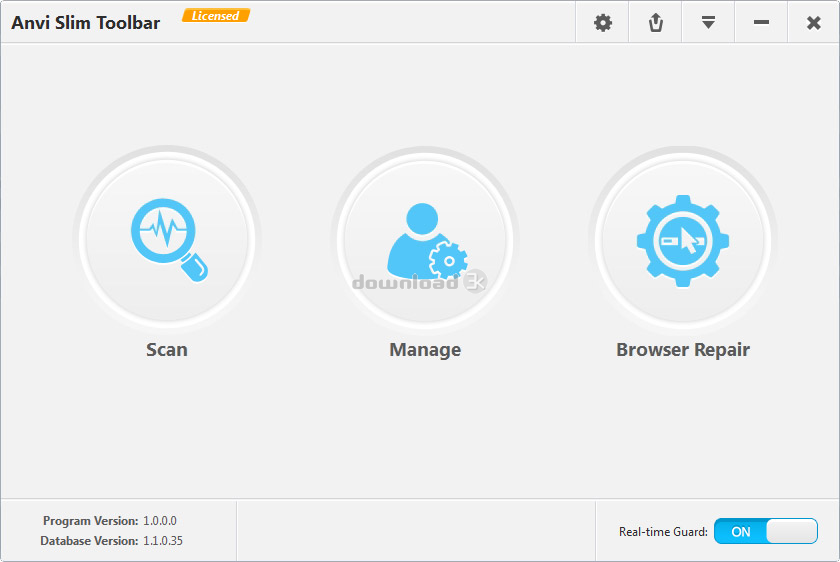Close the Anvi Slim Toolbar window

pos(814,23)
